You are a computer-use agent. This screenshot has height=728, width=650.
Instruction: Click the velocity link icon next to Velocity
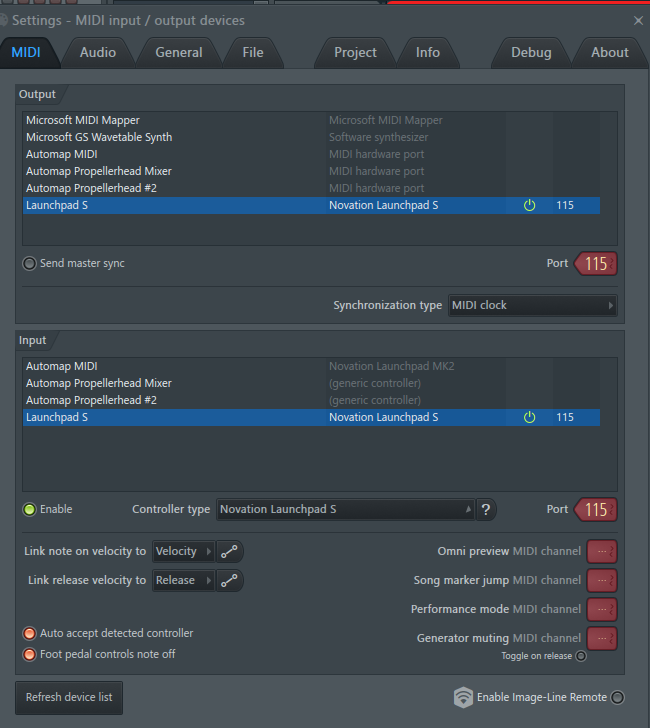[229, 552]
